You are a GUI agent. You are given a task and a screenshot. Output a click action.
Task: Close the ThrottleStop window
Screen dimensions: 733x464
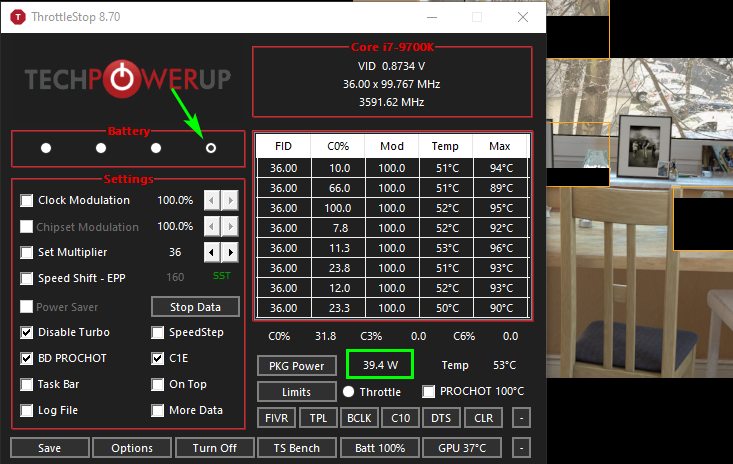pyautogui.click(x=523, y=17)
